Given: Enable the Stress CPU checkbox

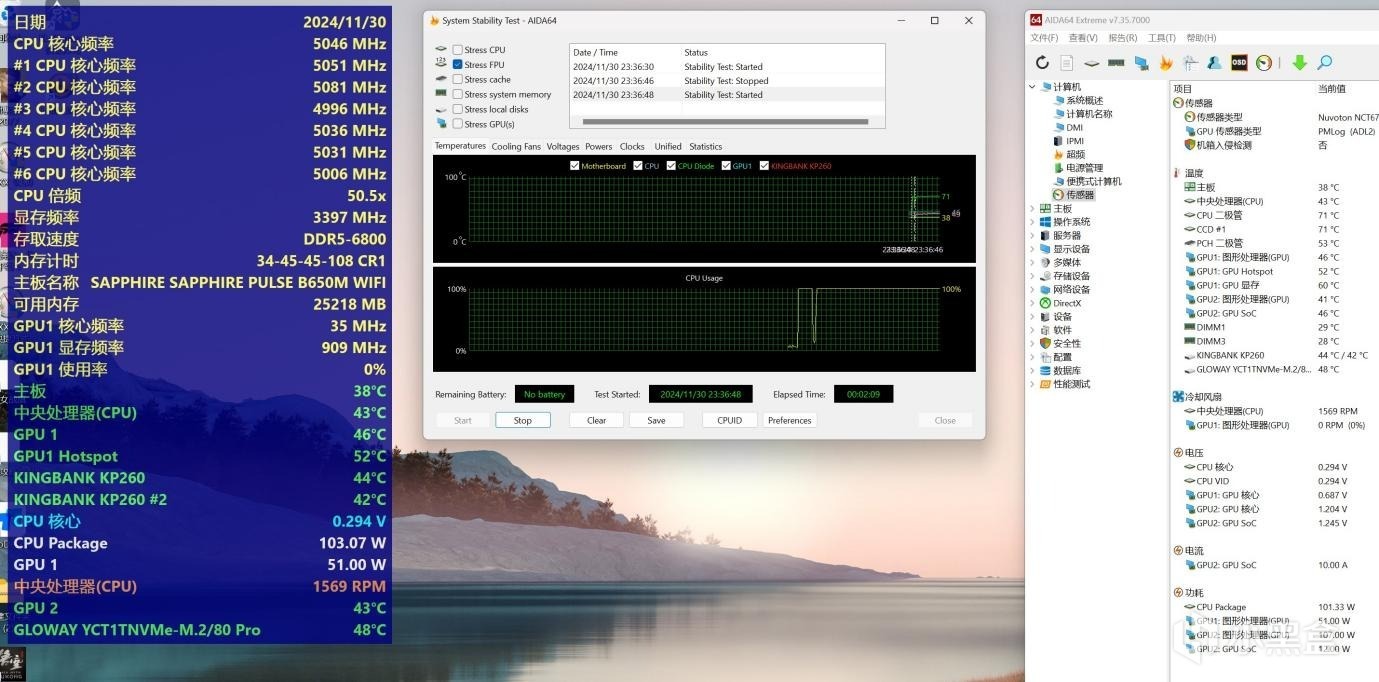Looking at the screenshot, I should 457,50.
